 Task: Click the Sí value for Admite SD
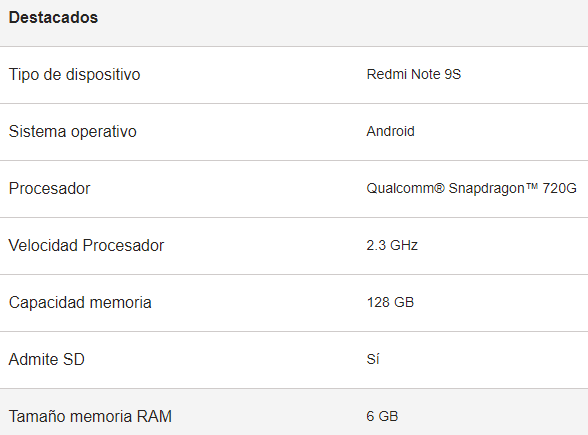(373, 359)
